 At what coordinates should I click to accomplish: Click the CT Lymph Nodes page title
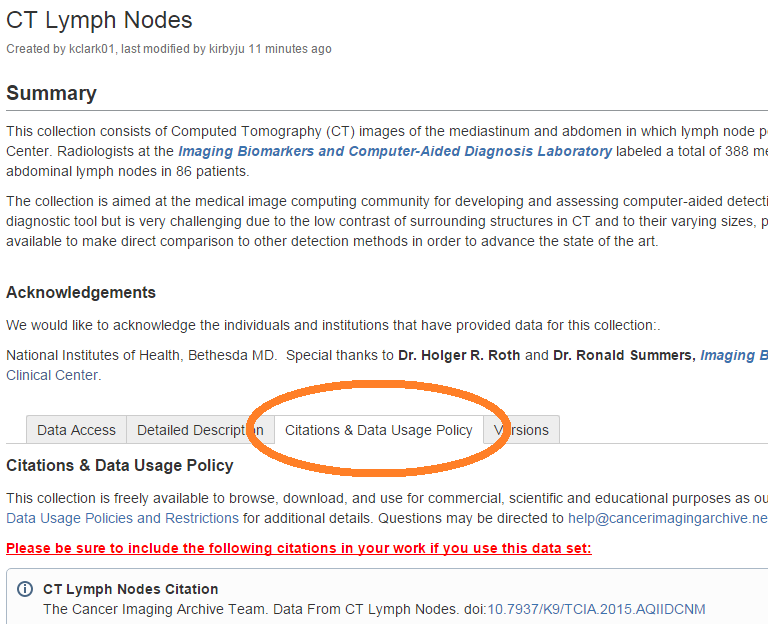99,20
